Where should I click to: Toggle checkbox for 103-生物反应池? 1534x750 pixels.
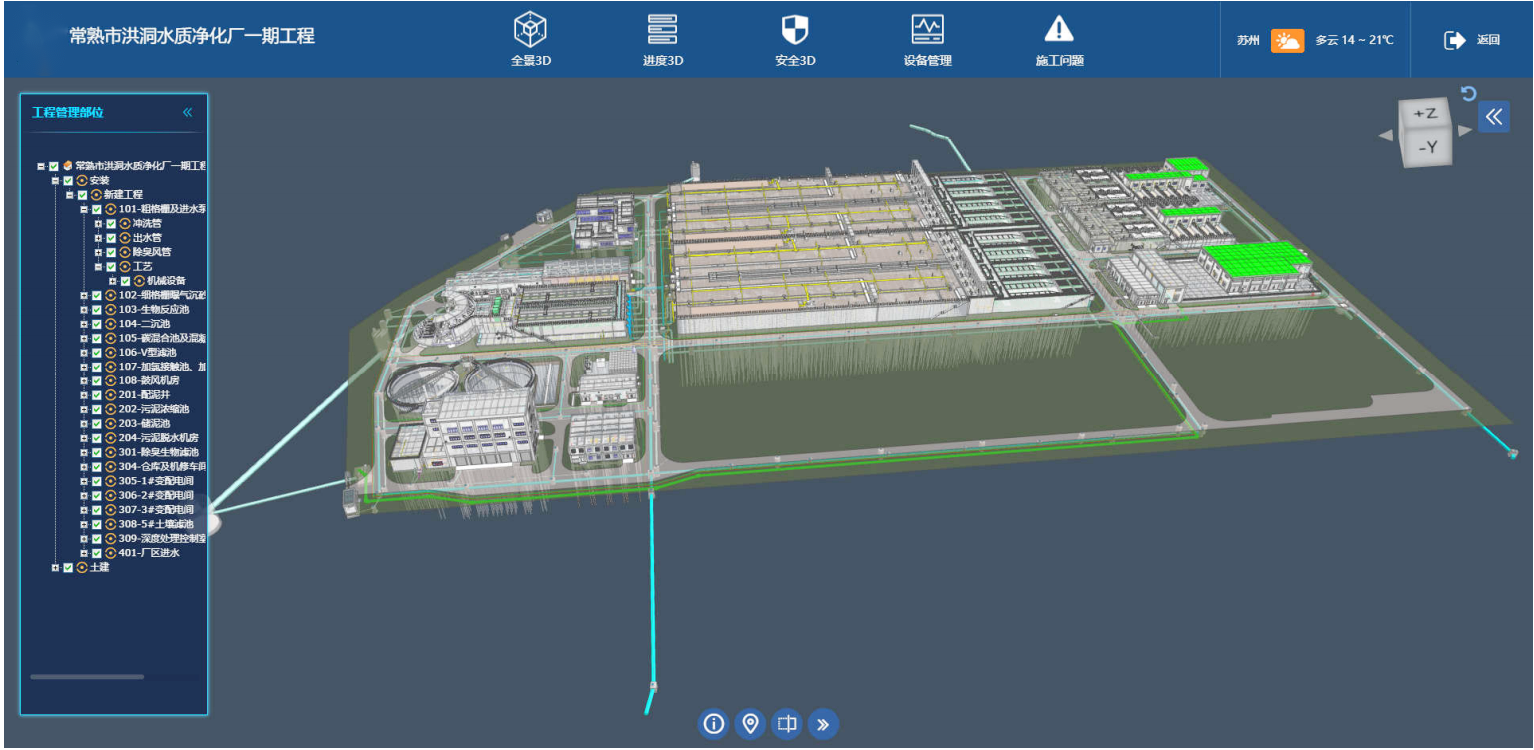tap(97, 310)
